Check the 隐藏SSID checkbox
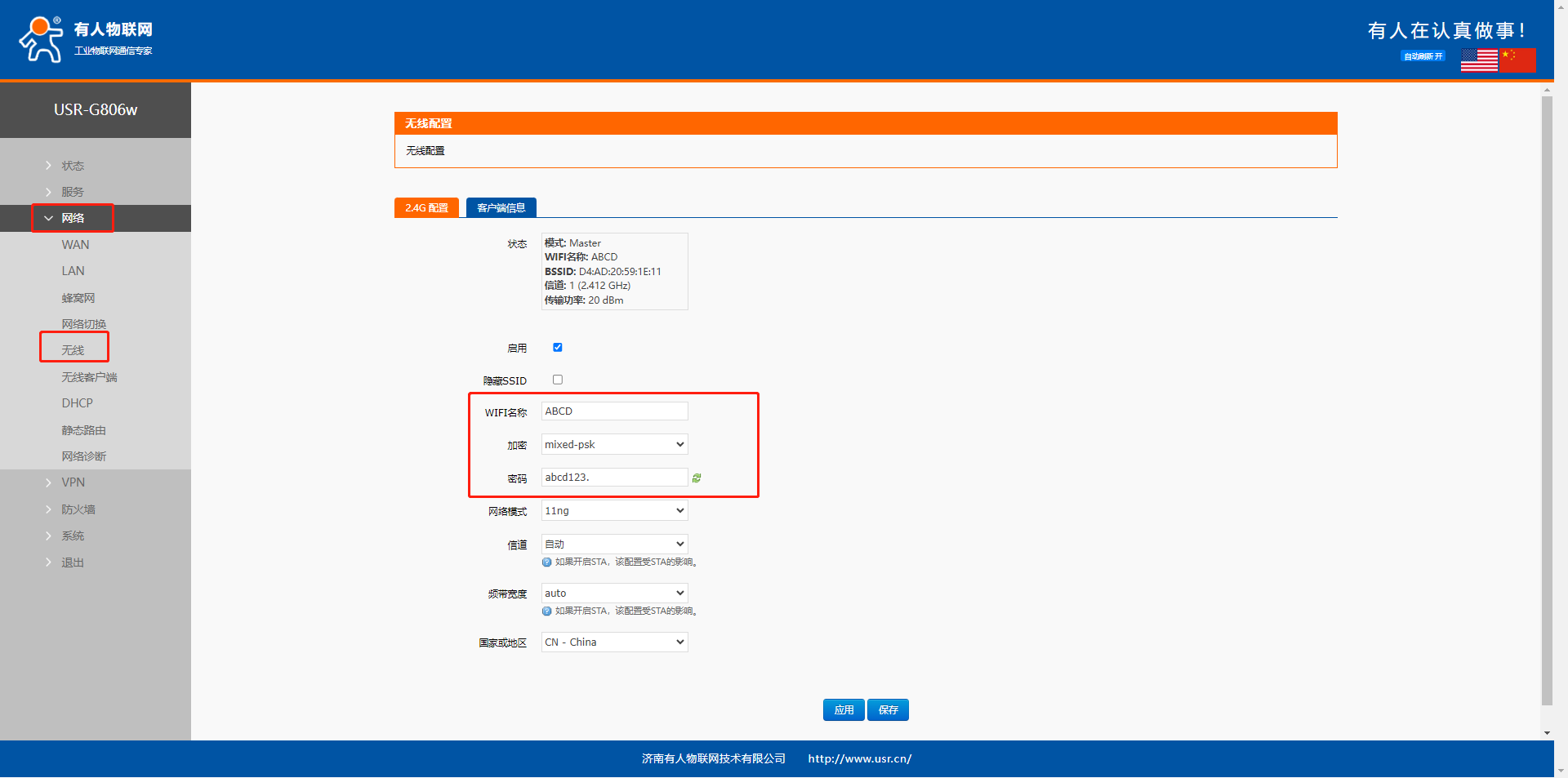This screenshot has width=1568, height=778. point(558,380)
